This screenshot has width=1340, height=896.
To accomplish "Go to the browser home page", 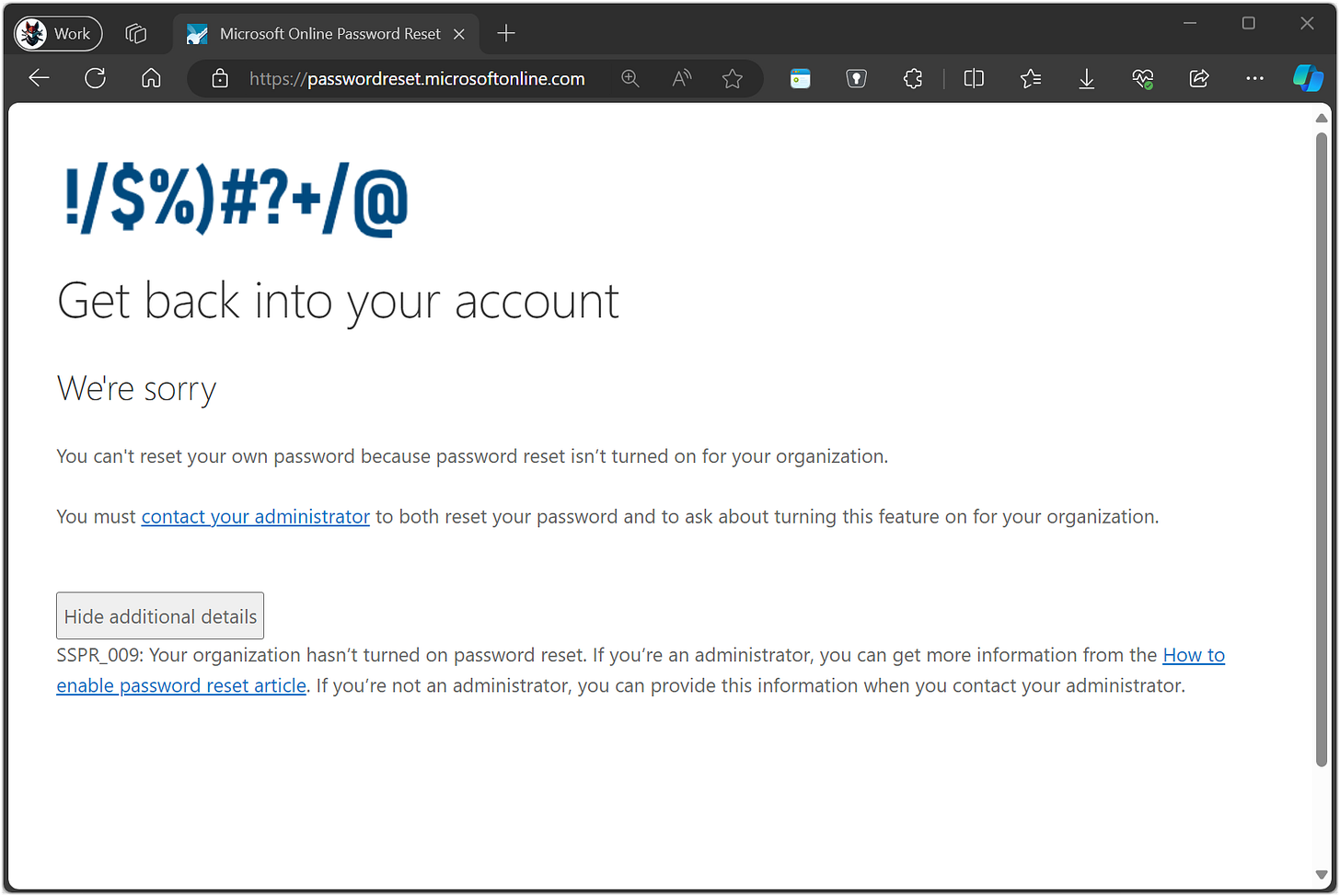I will [x=151, y=78].
